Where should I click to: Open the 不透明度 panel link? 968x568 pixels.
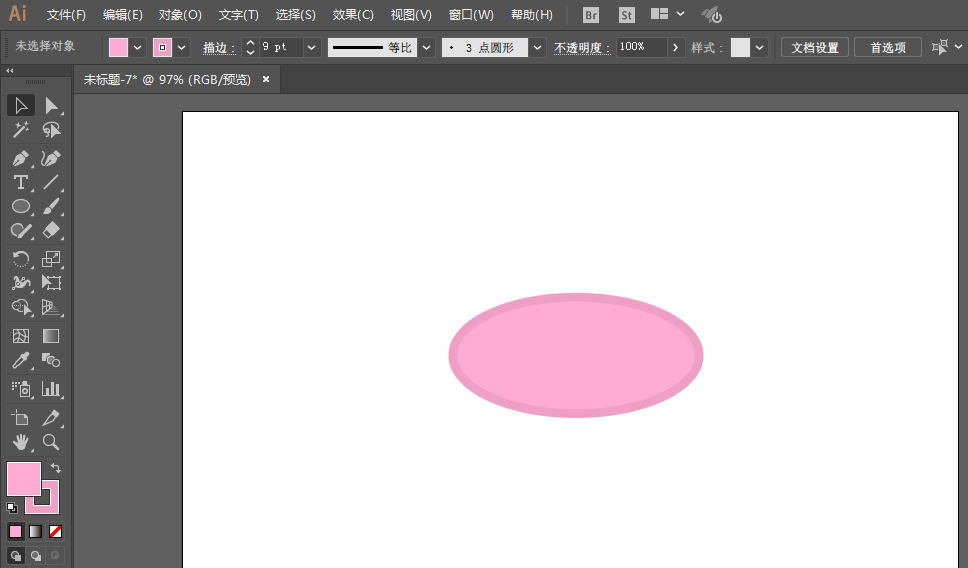(x=582, y=48)
